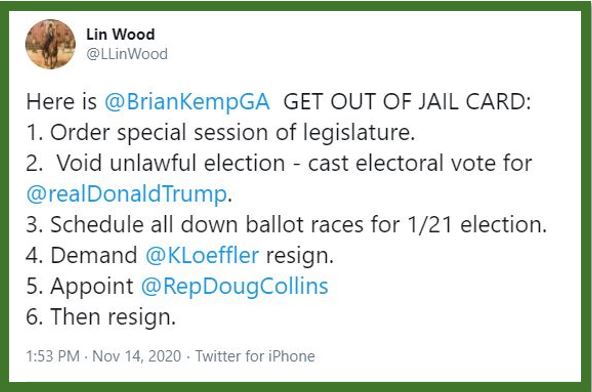Click the word resign after @KLoeffler

(300, 256)
